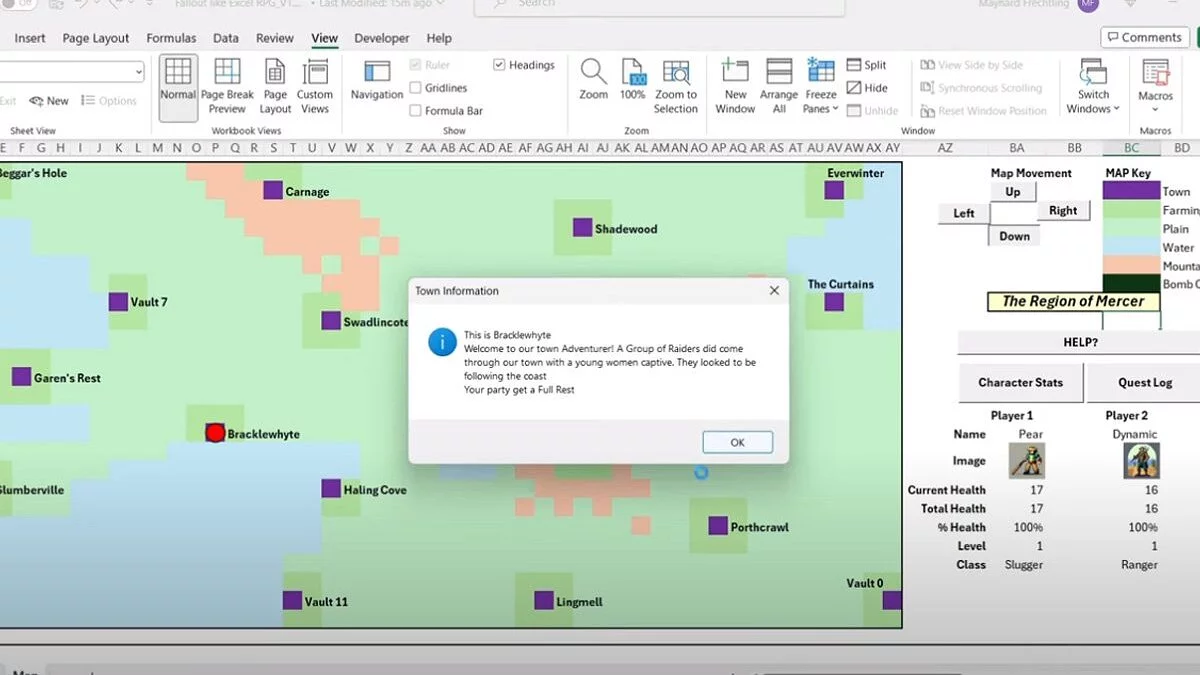Enable the Formula Bar checkbox
Viewport: 1200px width, 675px height.
[x=415, y=111]
